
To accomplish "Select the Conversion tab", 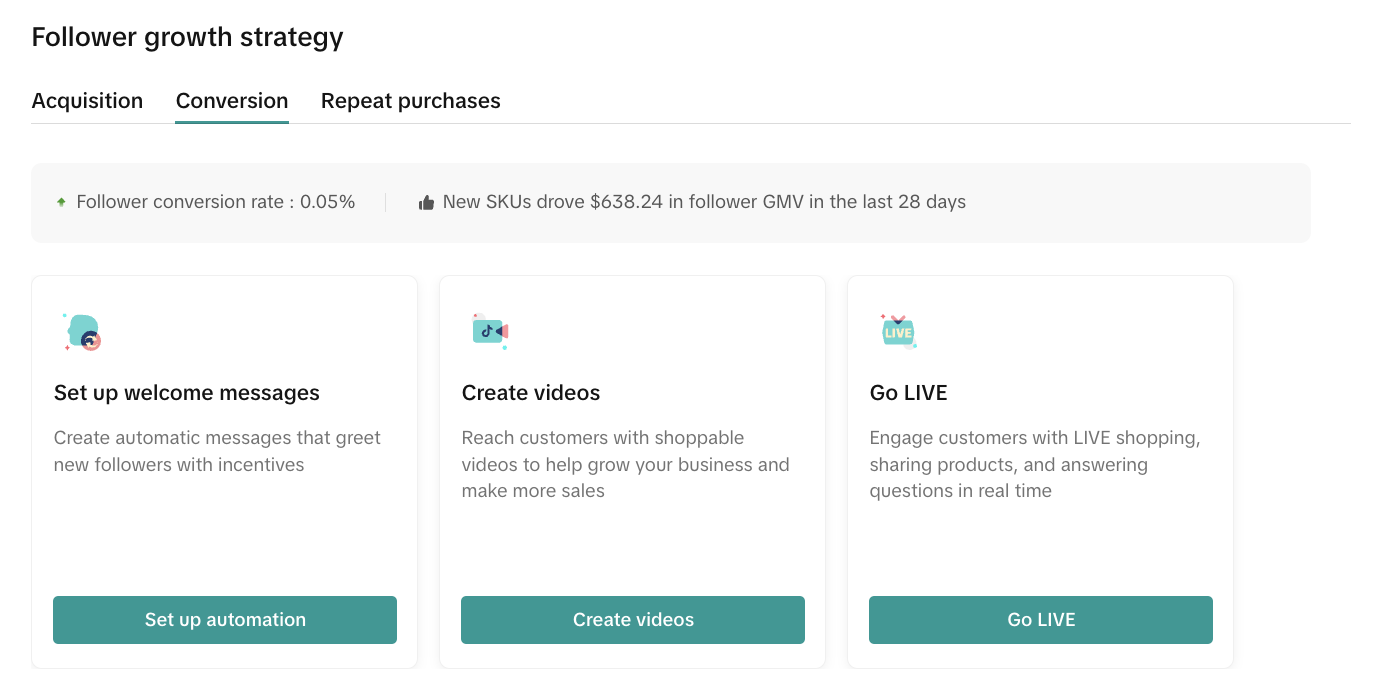I will point(232,101).
